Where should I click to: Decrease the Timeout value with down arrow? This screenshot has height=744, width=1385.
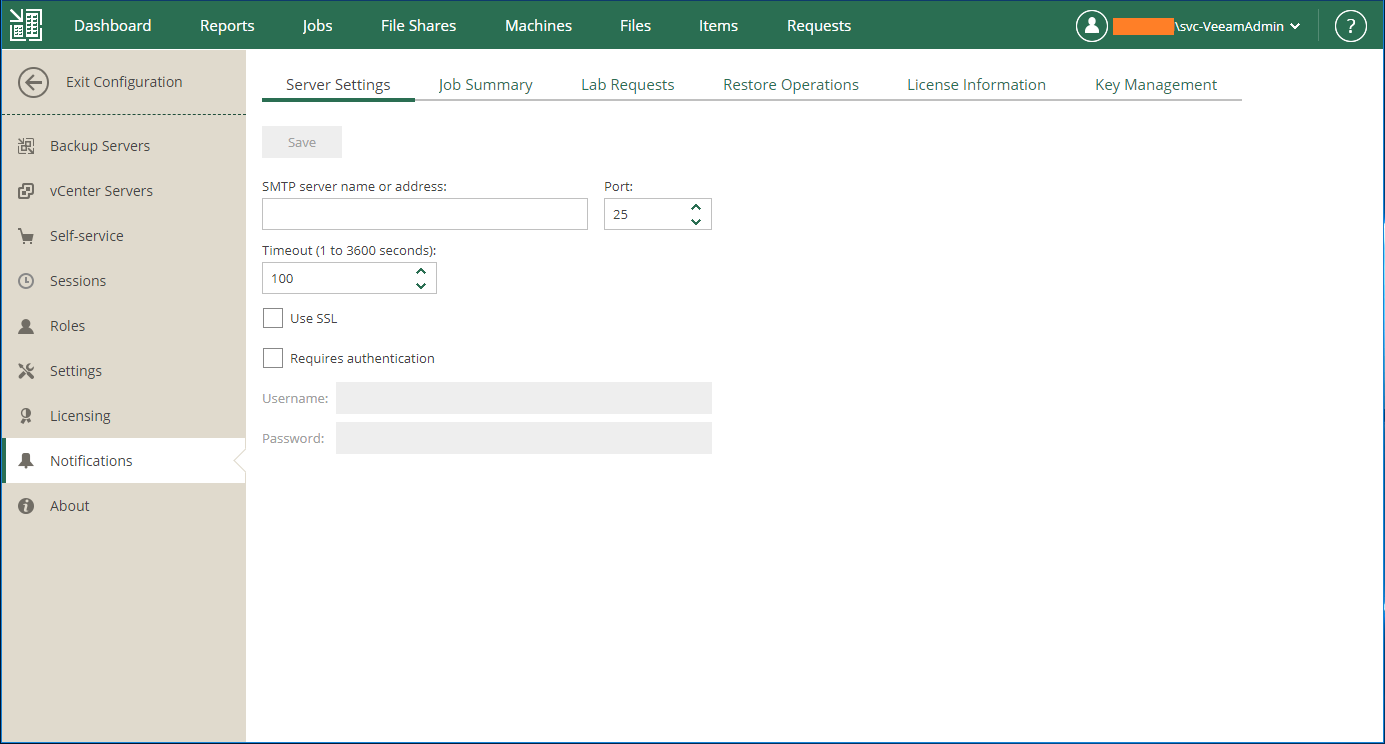(421, 285)
